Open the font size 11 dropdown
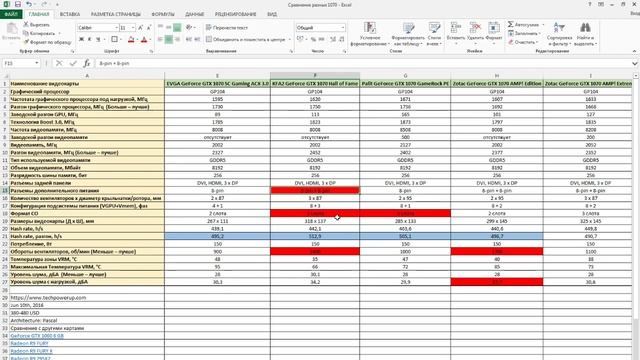 pos(133,28)
